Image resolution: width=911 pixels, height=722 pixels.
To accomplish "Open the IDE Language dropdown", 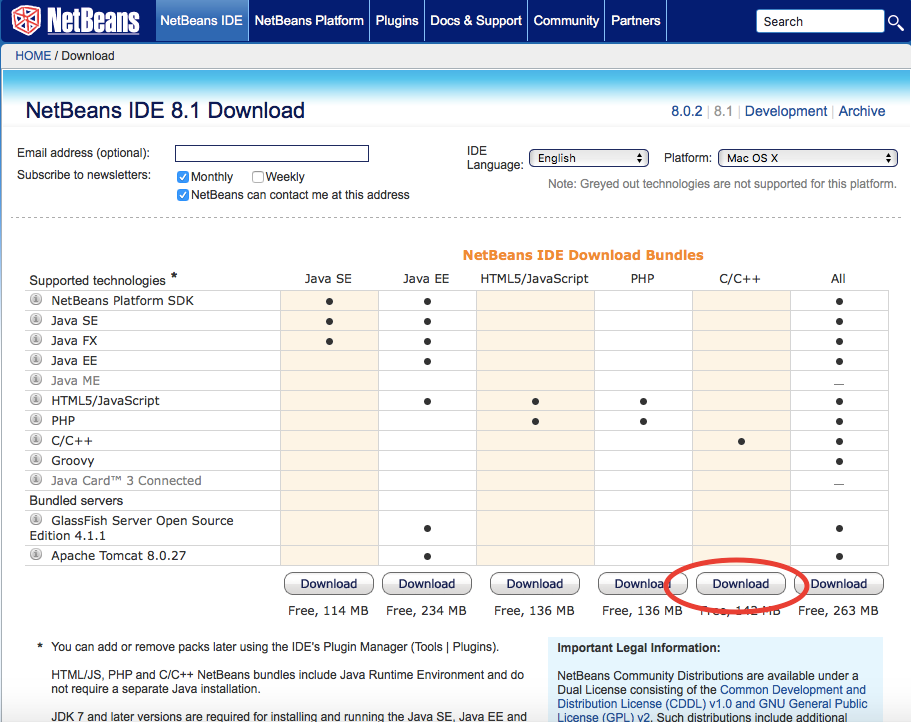I will click(589, 158).
